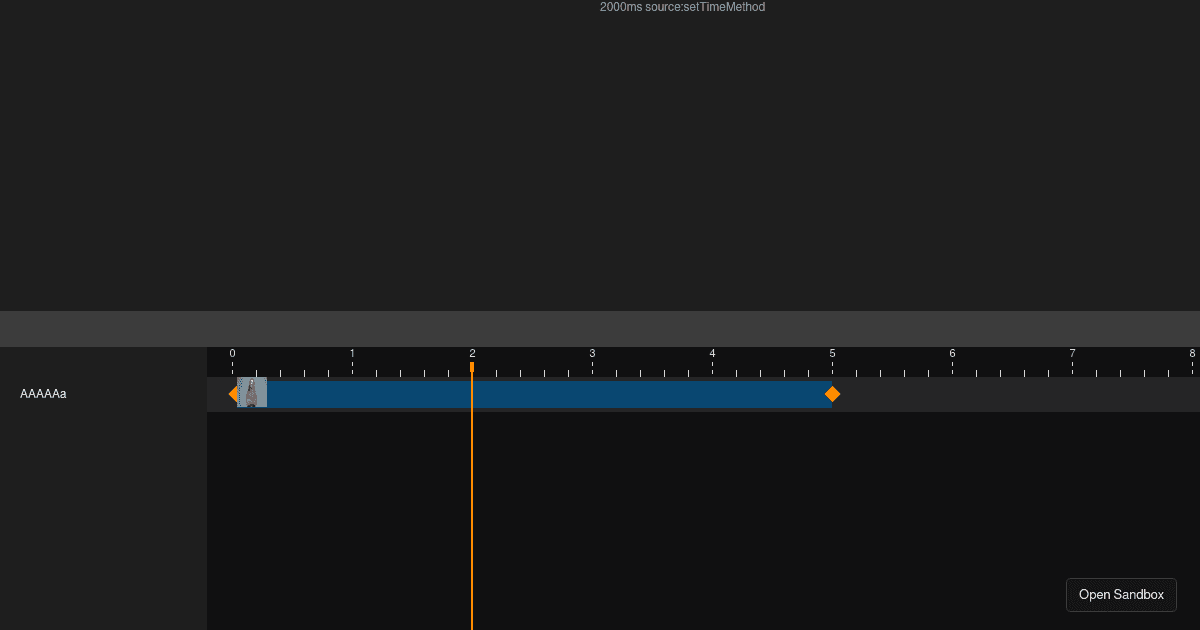This screenshot has height=630, width=1200.
Task: Click the 1 mark on the ruler
Action: 352,353
